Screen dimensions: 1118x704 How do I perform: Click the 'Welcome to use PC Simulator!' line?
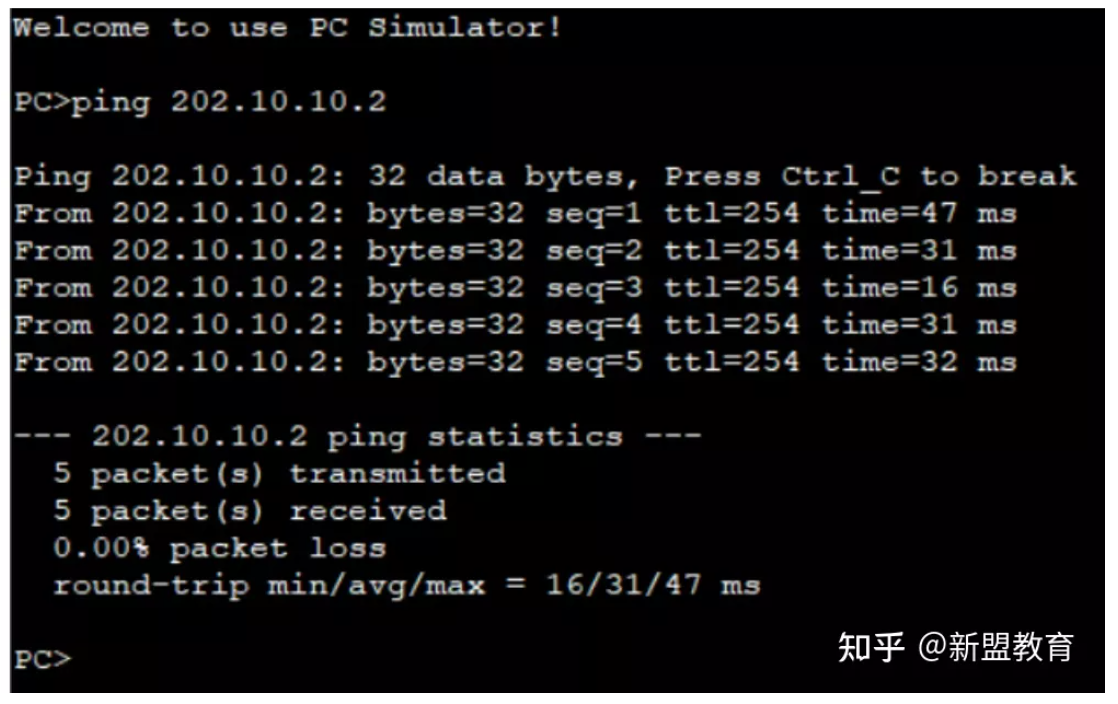(x=287, y=27)
